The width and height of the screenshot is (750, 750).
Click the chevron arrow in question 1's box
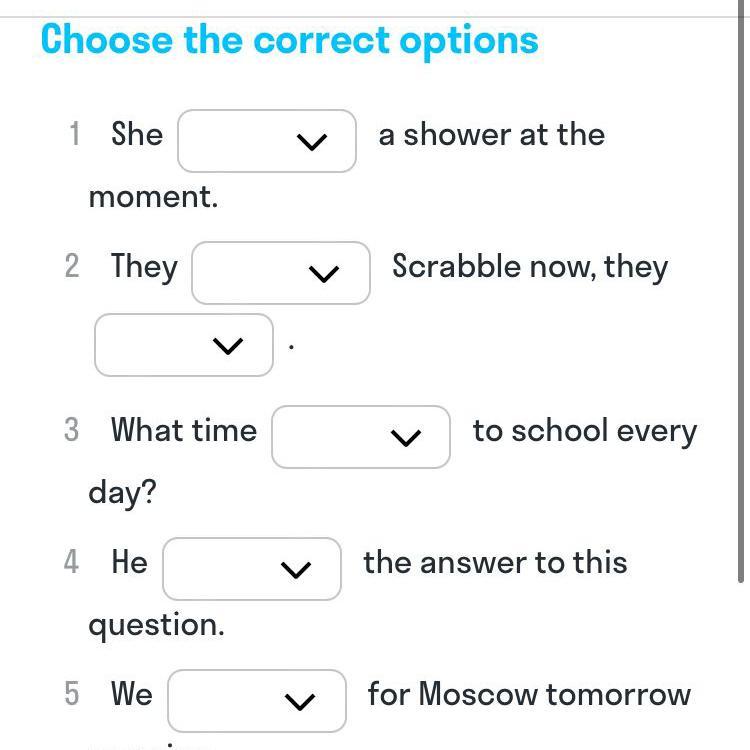pos(313,143)
